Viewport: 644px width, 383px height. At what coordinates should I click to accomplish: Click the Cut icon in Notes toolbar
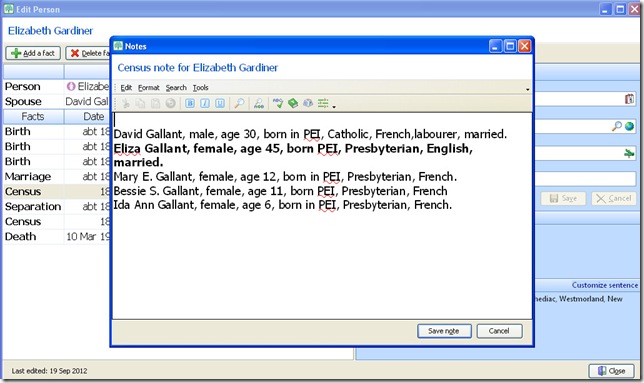[x=126, y=103]
